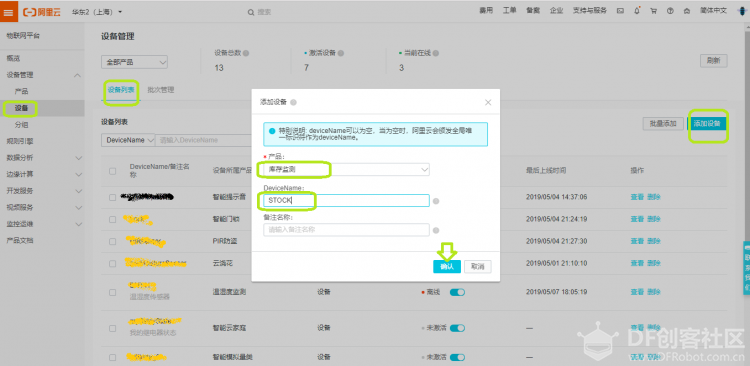Toggle the enable switch in 智能云家庭 row
Viewport: 750px width, 366px height.
tap(457, 328)
